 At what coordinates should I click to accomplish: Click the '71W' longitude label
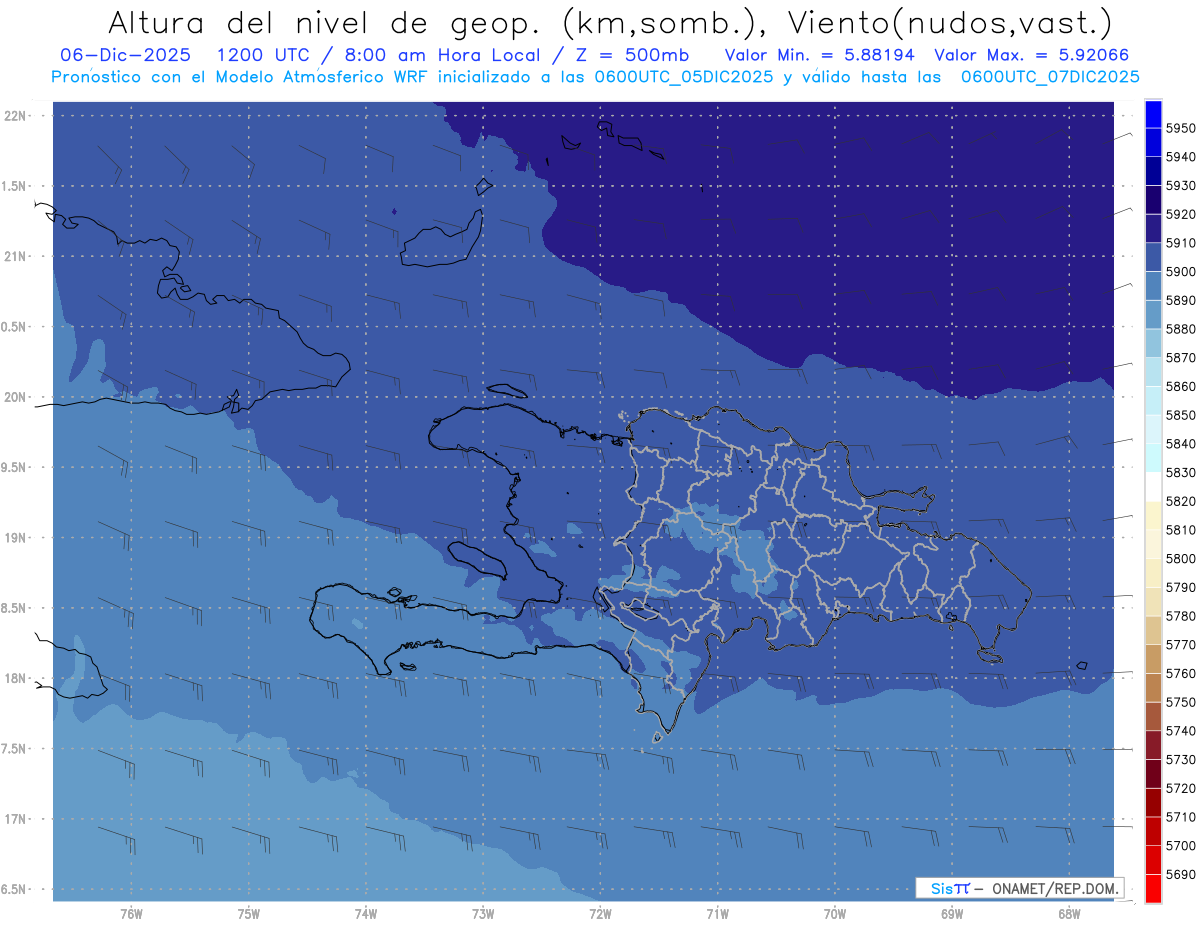[x=717, y=914]
